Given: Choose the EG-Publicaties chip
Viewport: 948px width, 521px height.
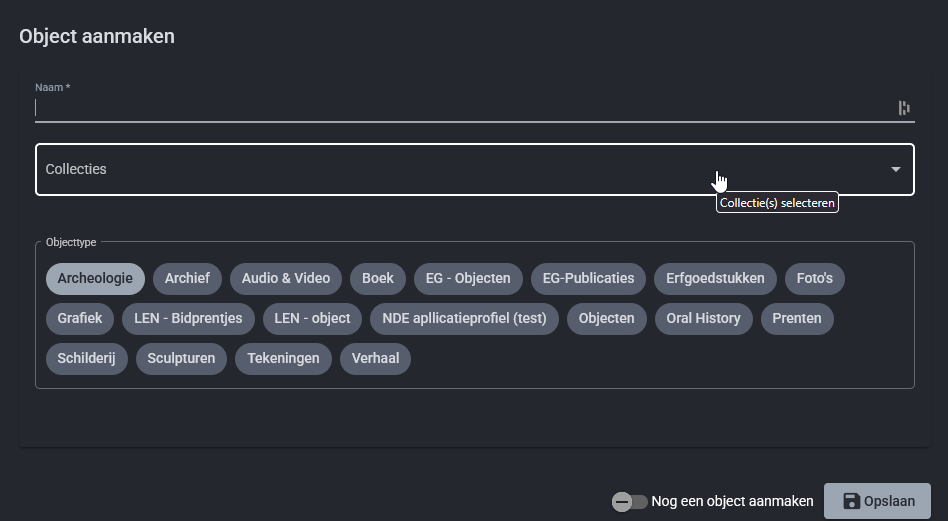Looking at the screenshot, I should tap(588, 278).
